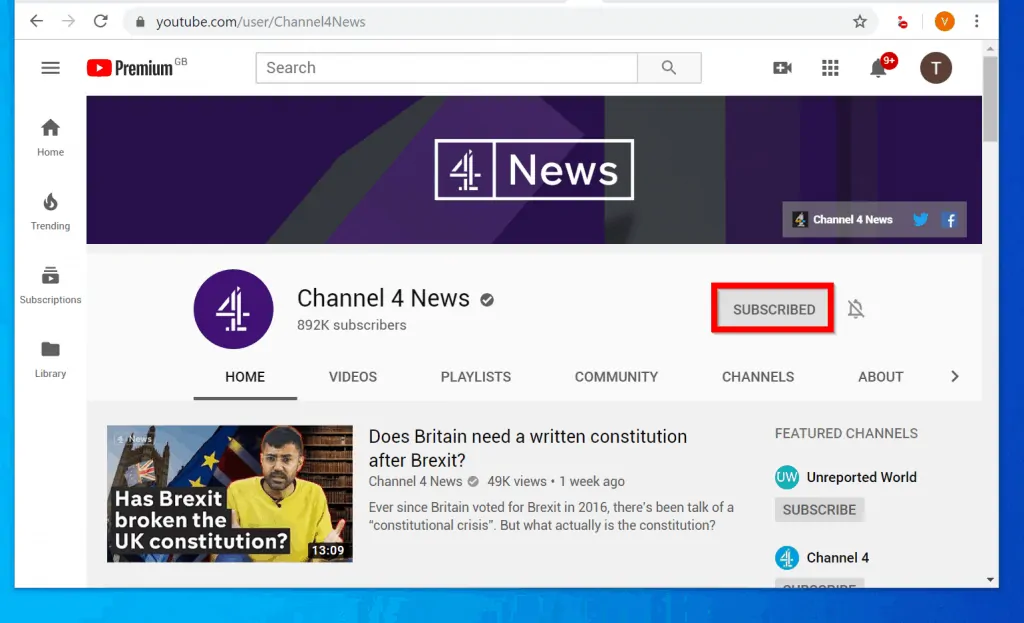This screenshot has height=623, width=1024.
Task: Open the Channel 4 featured channel name
Action: coord(837,558)
